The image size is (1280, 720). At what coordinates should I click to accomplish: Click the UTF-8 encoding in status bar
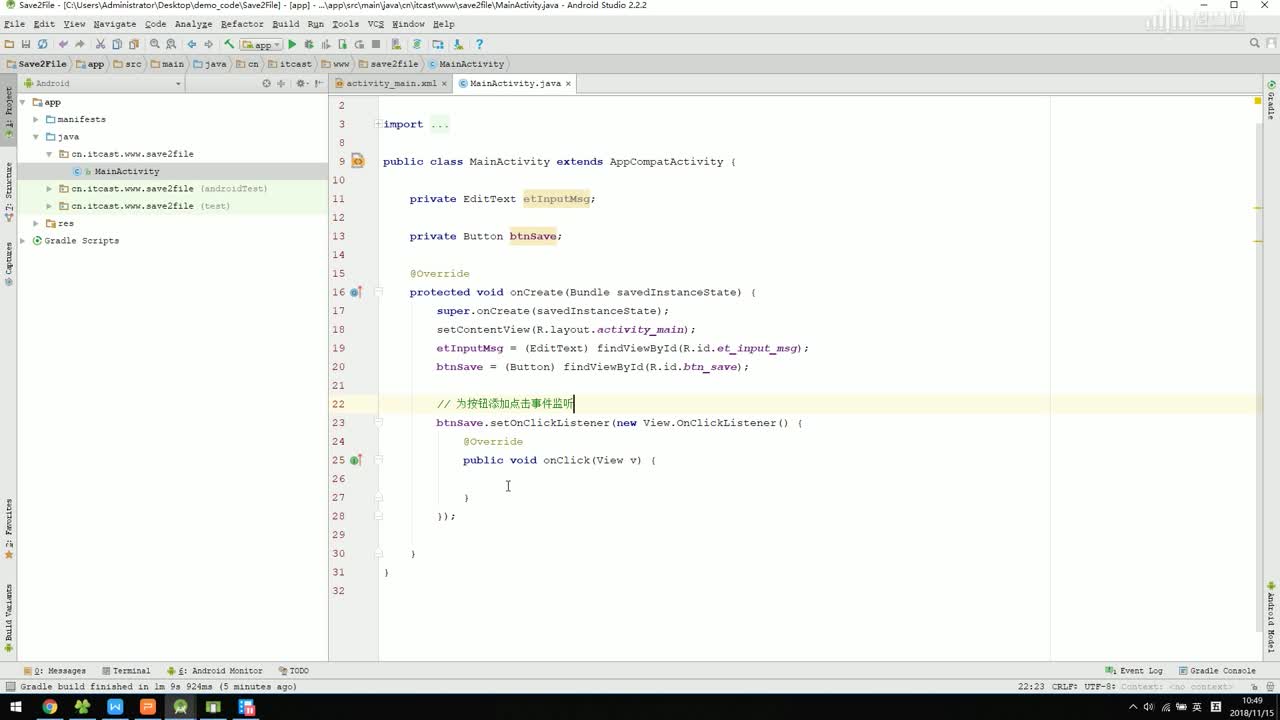coord(1101,687)
